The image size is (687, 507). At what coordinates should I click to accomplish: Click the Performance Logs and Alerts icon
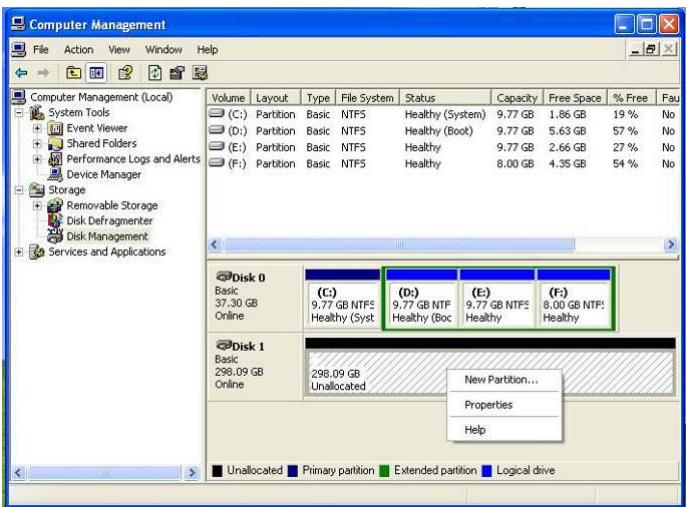point(55,159)
